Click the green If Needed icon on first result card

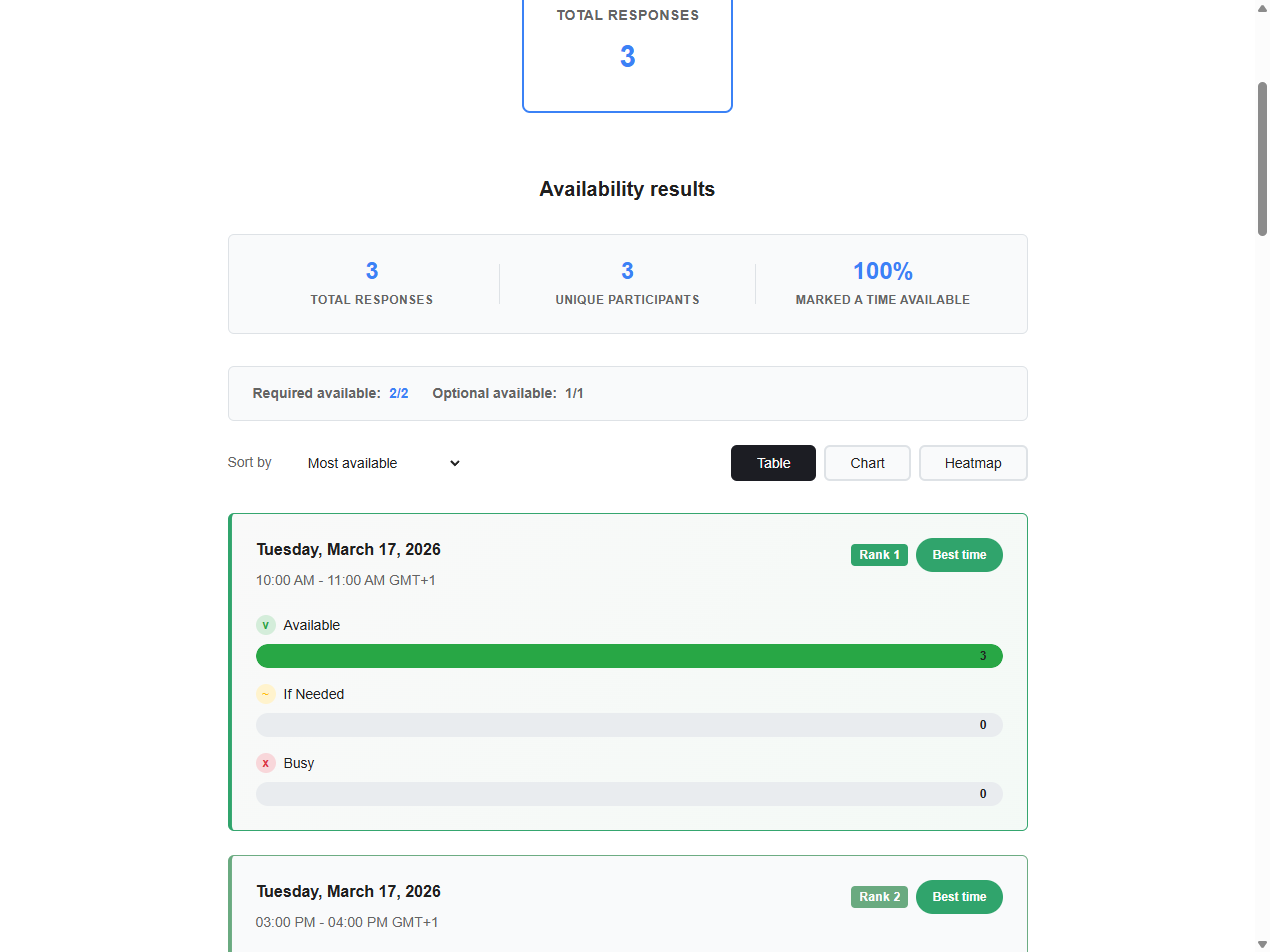coord(266,694)
